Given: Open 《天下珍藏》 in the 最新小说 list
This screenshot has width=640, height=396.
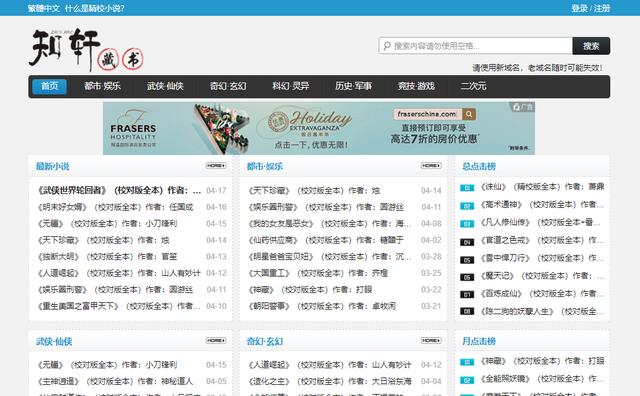Looking at the screenshot, I should tap(103, 240).
